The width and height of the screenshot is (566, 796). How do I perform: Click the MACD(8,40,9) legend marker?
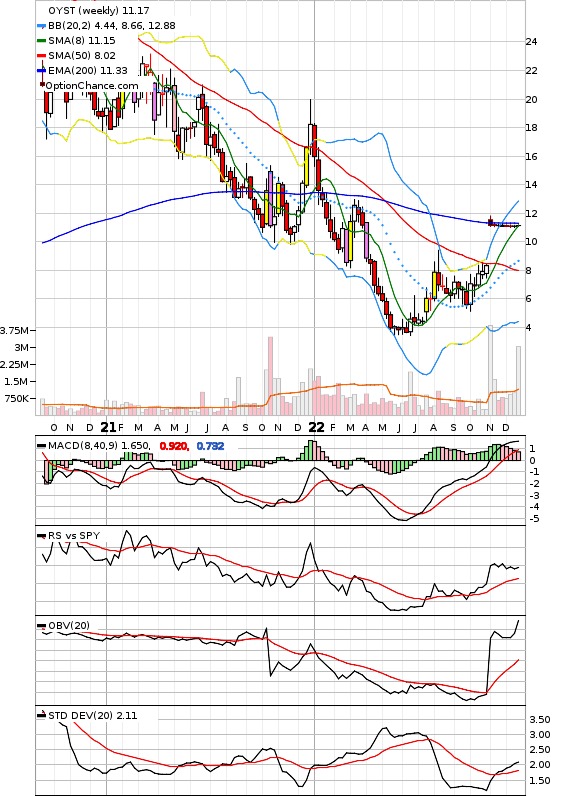[x=42, y=446]
